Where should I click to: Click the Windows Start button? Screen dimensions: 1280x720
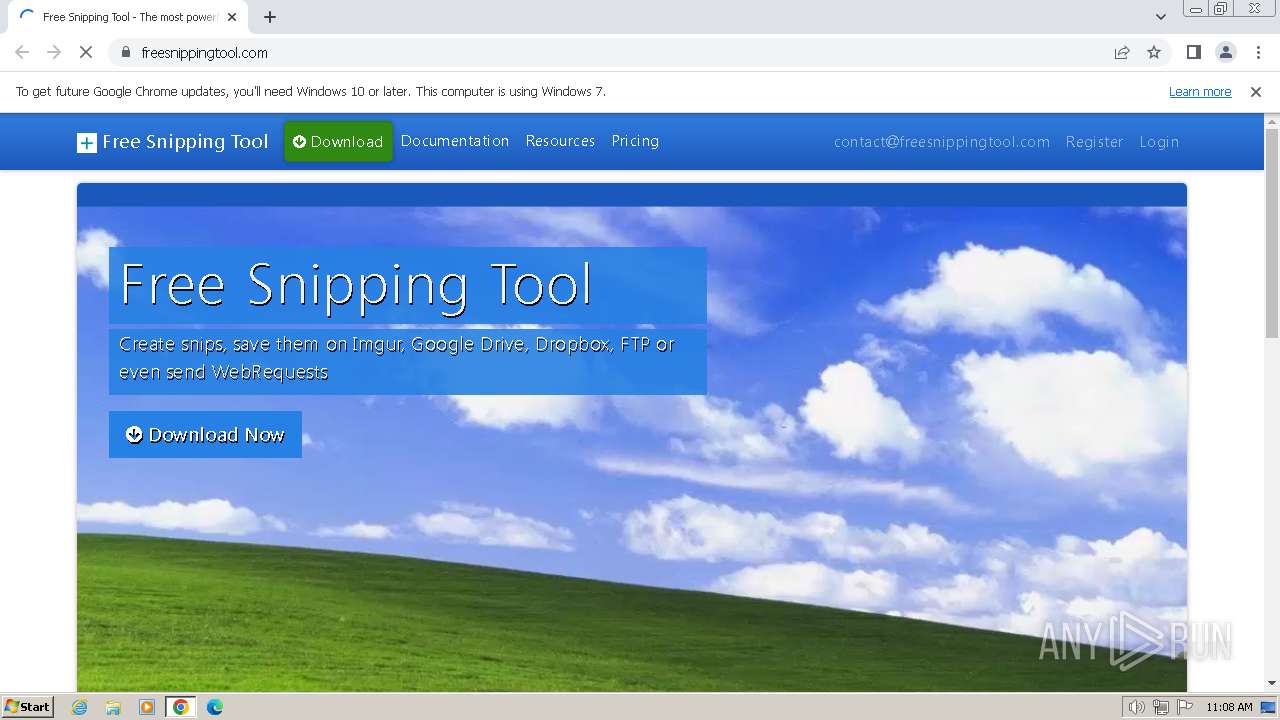coord(27,707)
